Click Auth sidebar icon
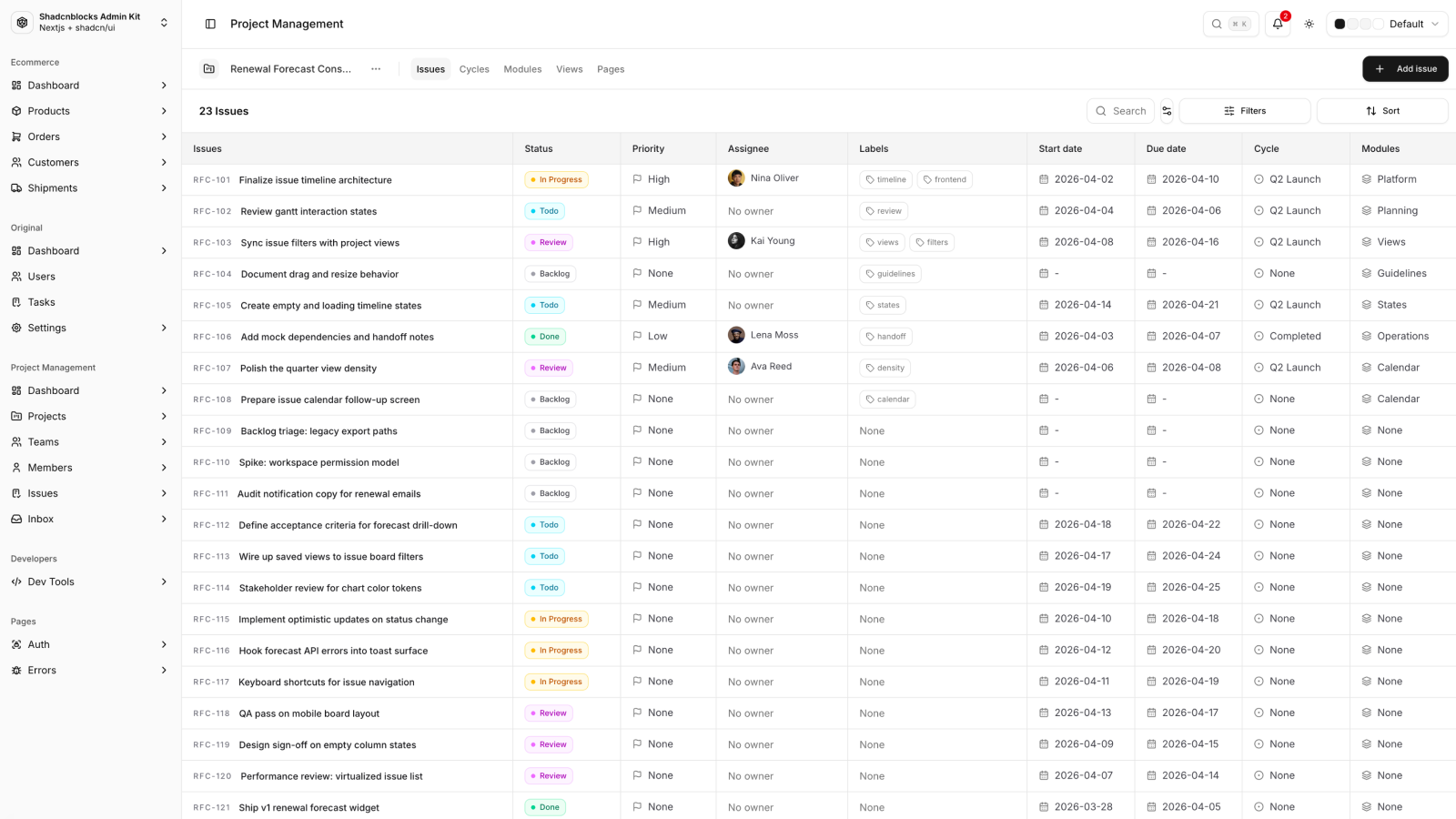Viewport: 1456px width, 819px height. [x=16, y=644]
